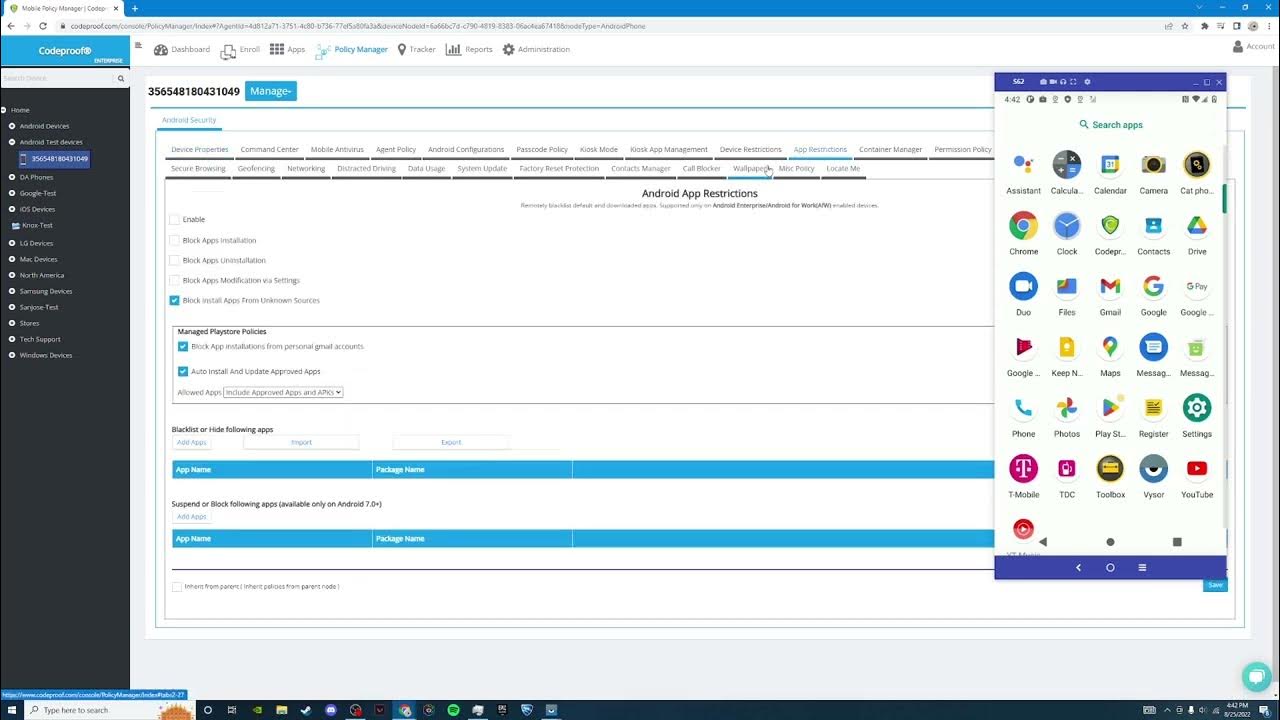Launch the T-Mobile app on the phone
1280x720 pixels.
[1023, 469]
